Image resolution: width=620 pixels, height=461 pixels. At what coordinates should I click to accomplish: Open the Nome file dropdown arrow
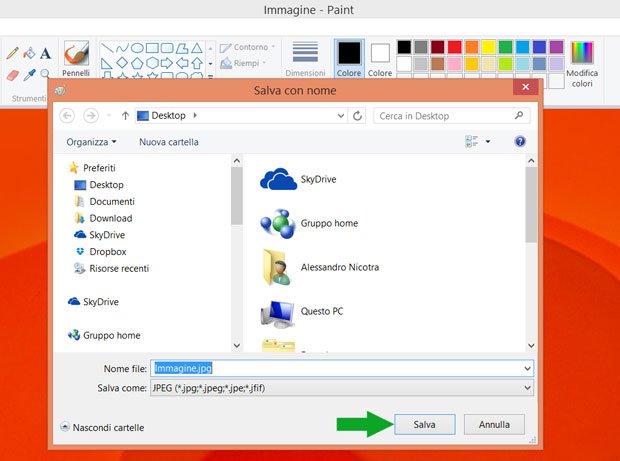pyautogui.click(x=527, y=368)
